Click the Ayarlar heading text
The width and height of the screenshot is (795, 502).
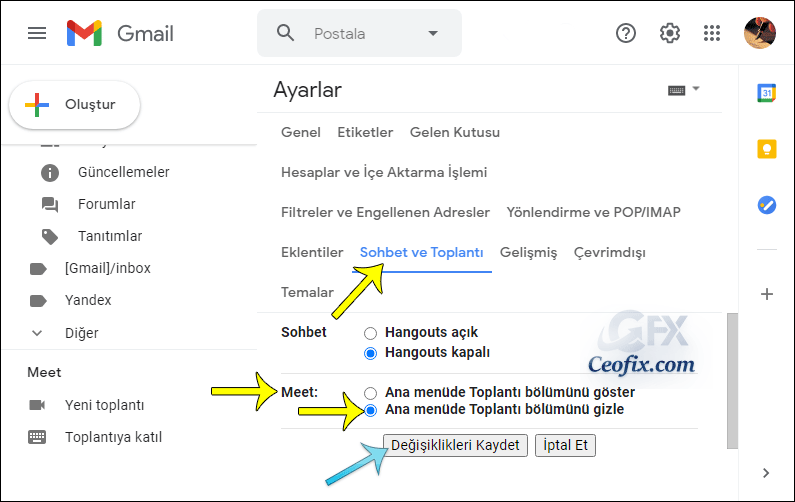(x=307, y=90)
